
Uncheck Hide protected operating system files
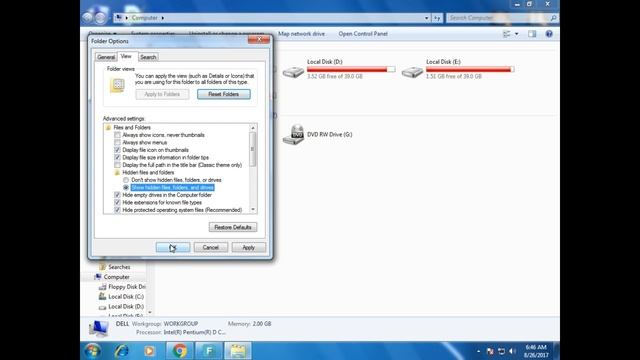(x=118, y=210)
